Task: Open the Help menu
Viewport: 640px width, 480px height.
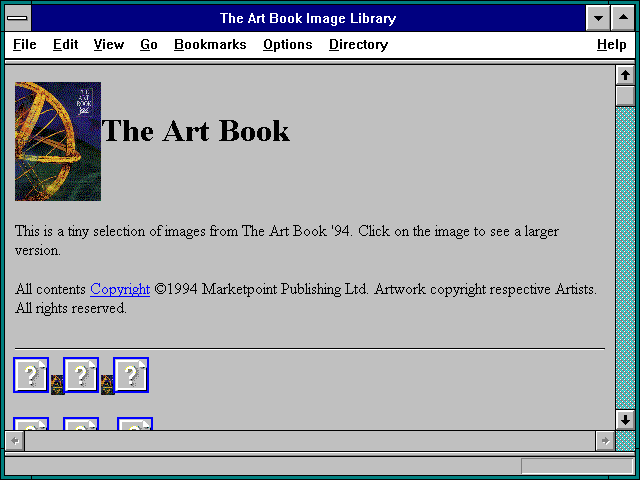Action: click(x=611, y=44)
